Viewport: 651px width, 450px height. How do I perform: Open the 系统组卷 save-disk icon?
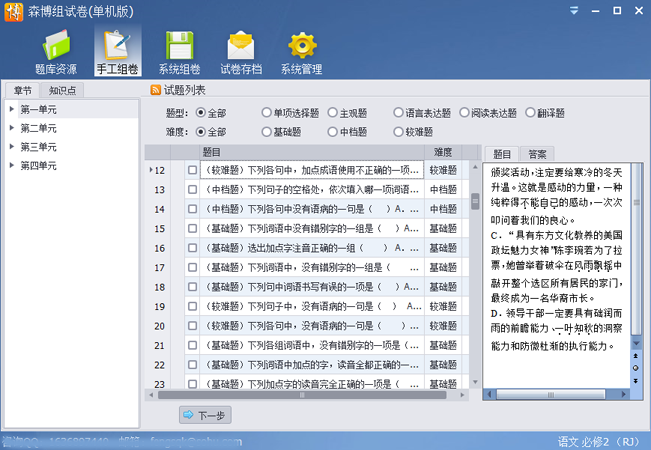tap(179, 47)
